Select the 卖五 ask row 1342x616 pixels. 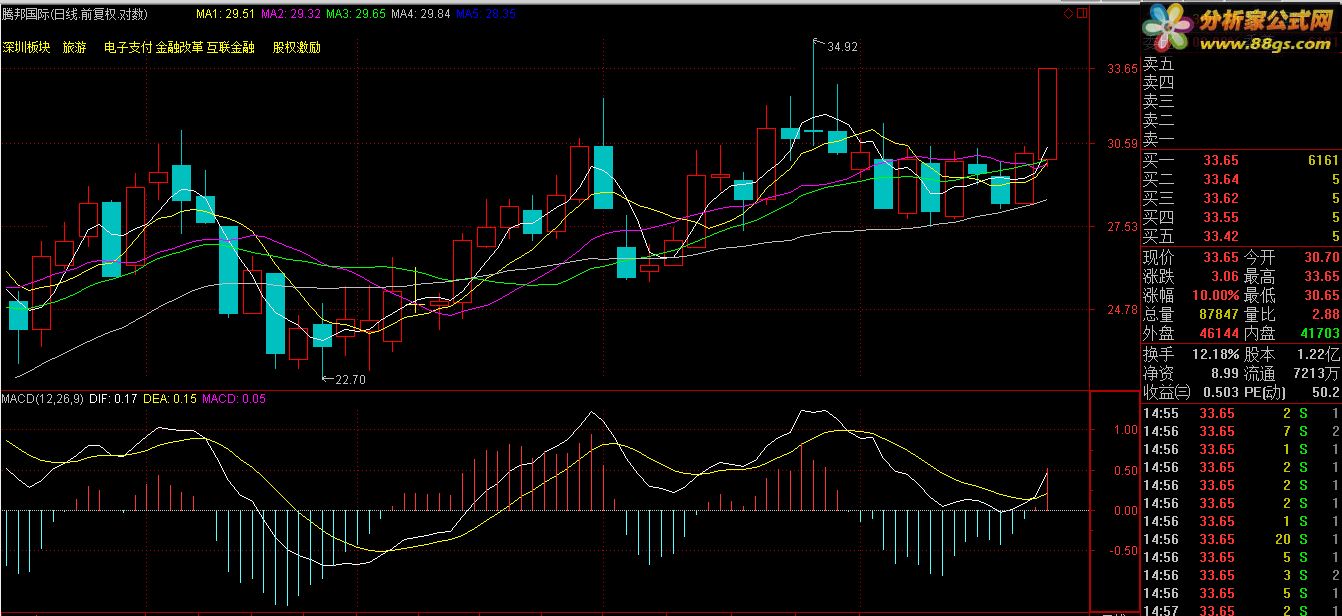coord(1241,64)
